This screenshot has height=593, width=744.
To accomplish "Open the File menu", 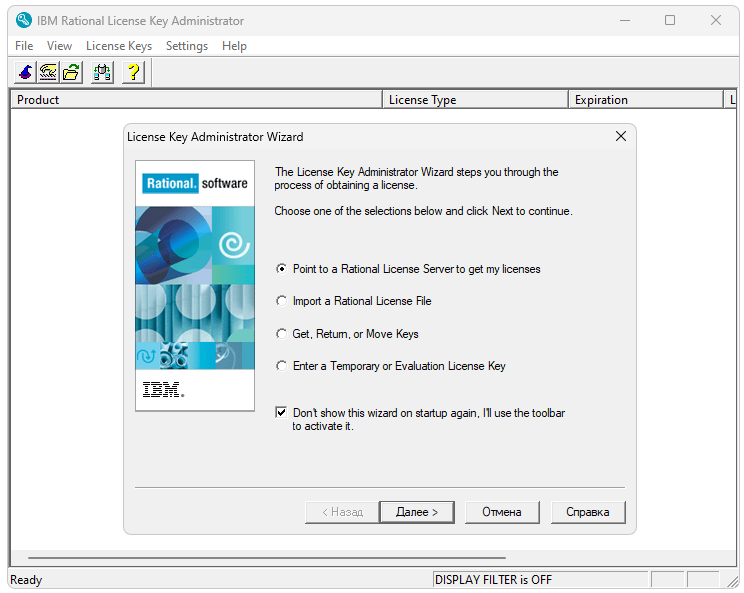I will [24, 46].
